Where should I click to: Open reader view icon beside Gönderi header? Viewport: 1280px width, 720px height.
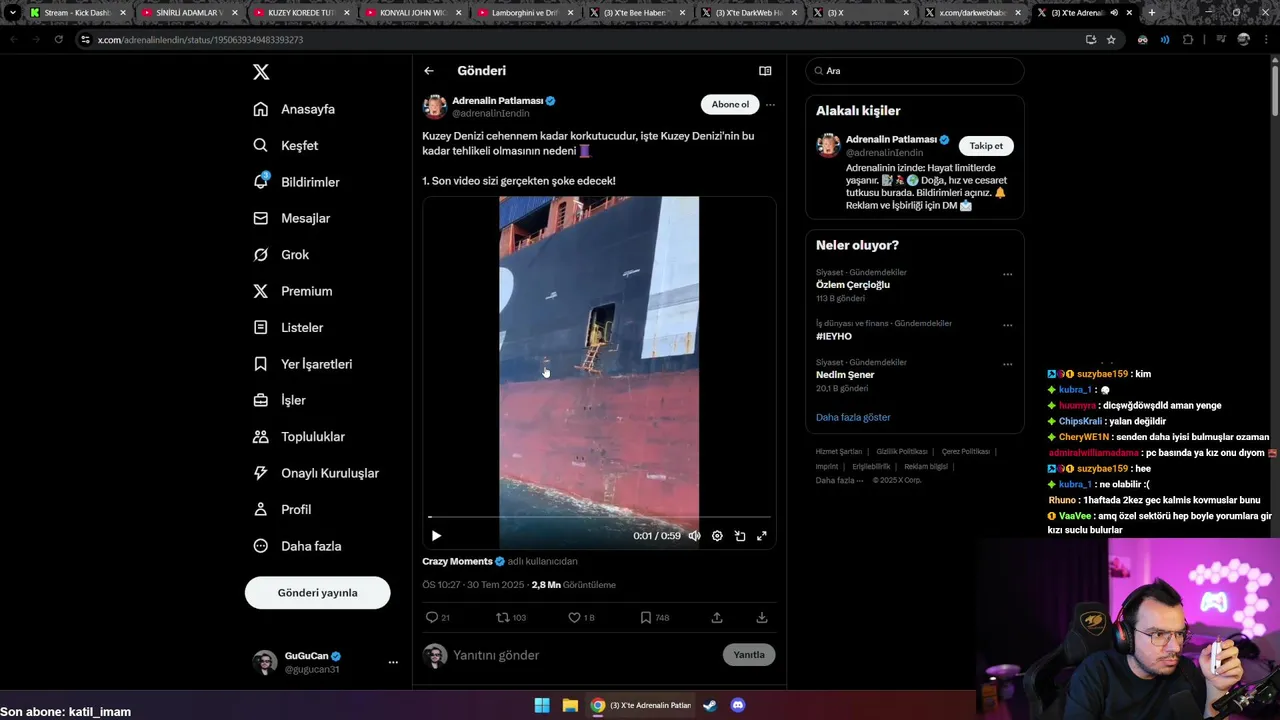765,71
